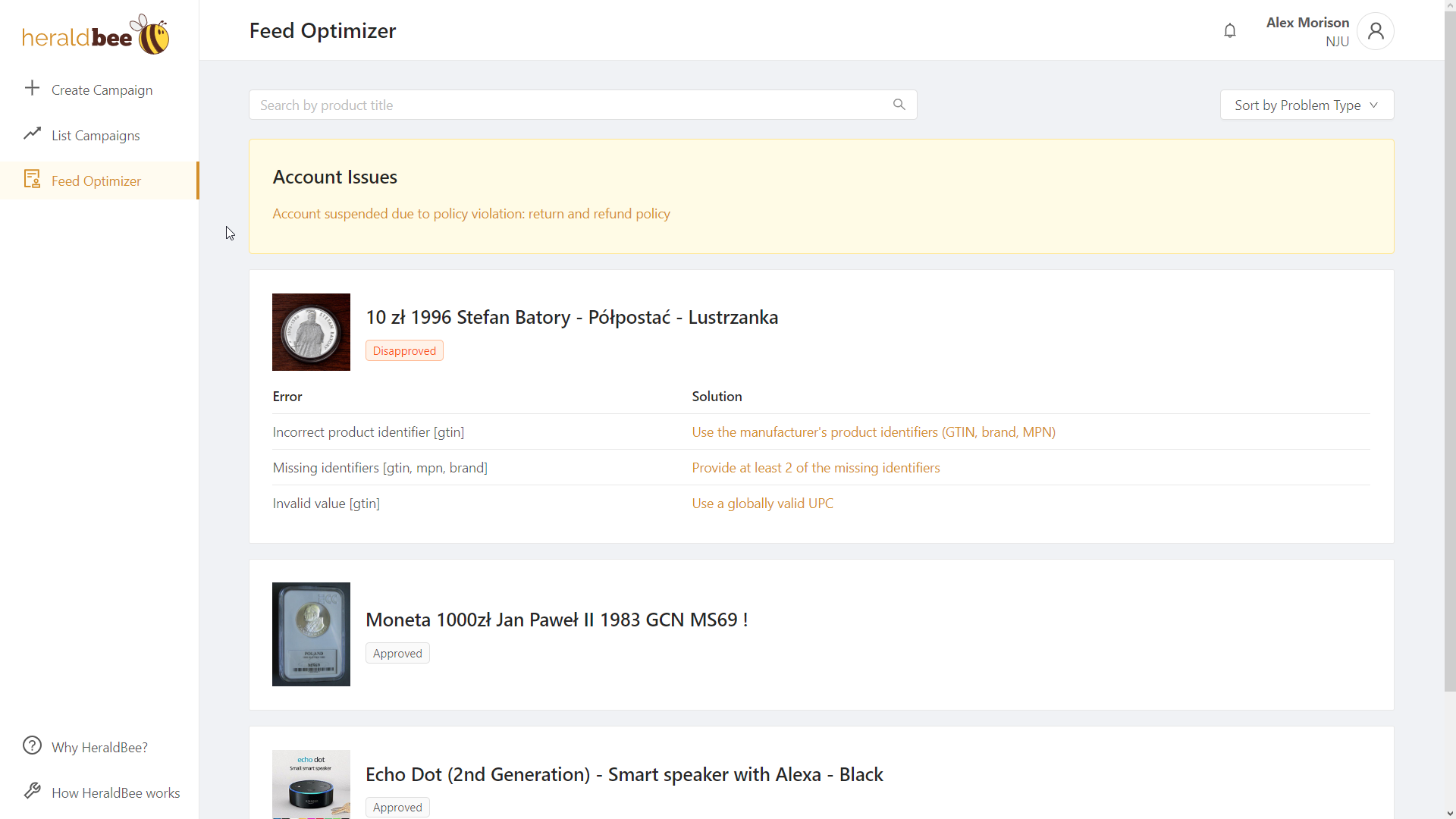
Task: Click the Feed Optimizer sidebar icon
Action: (32, 180)
